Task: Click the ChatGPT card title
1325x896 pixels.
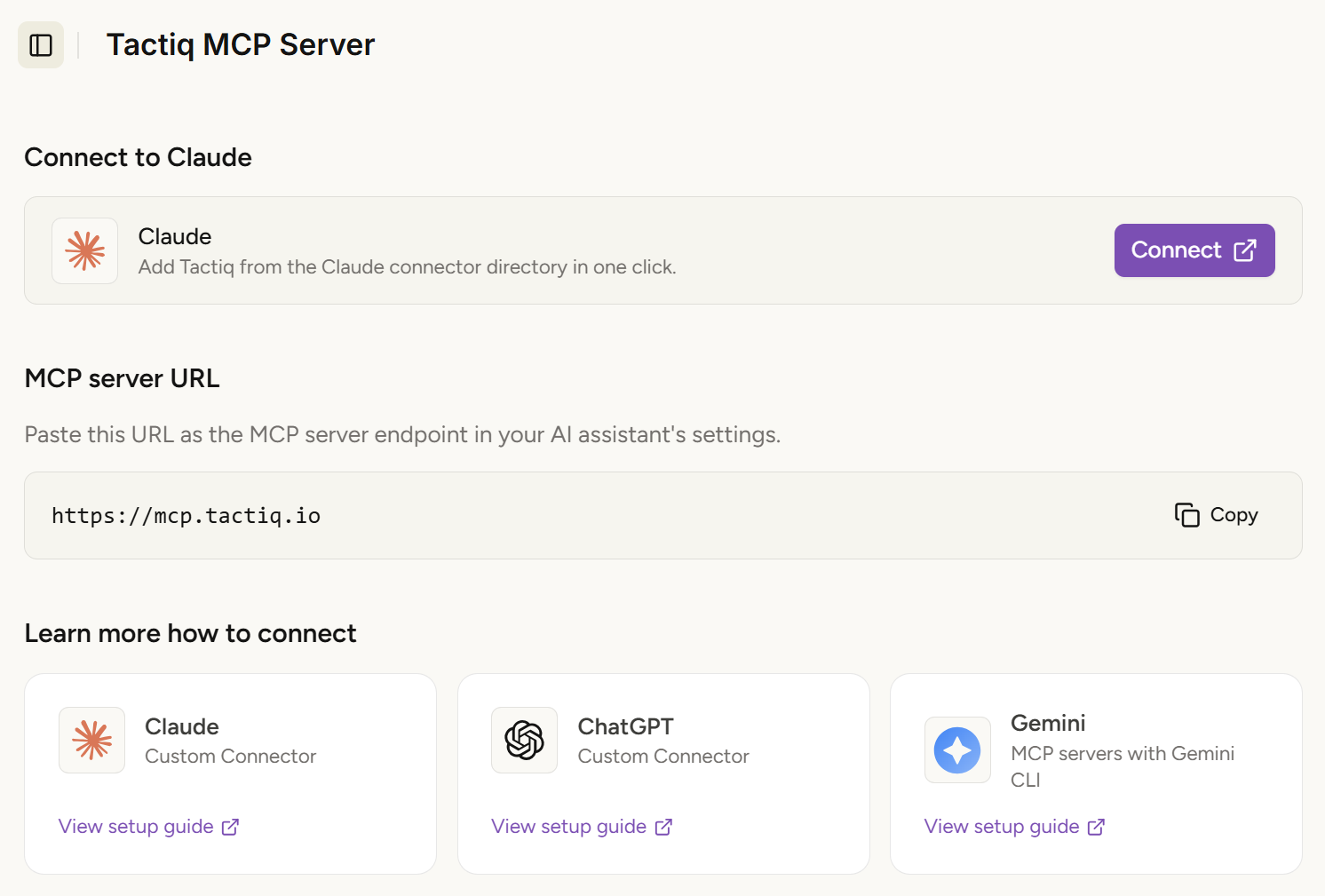Action: click(626, 726)
